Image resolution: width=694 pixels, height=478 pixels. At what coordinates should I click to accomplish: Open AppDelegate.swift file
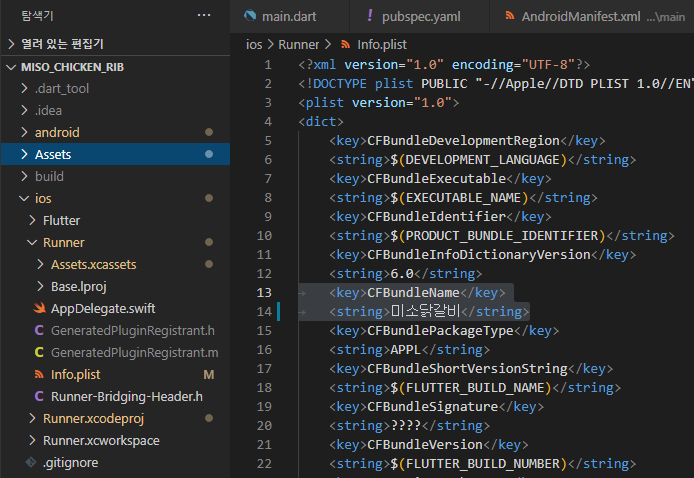103,308
